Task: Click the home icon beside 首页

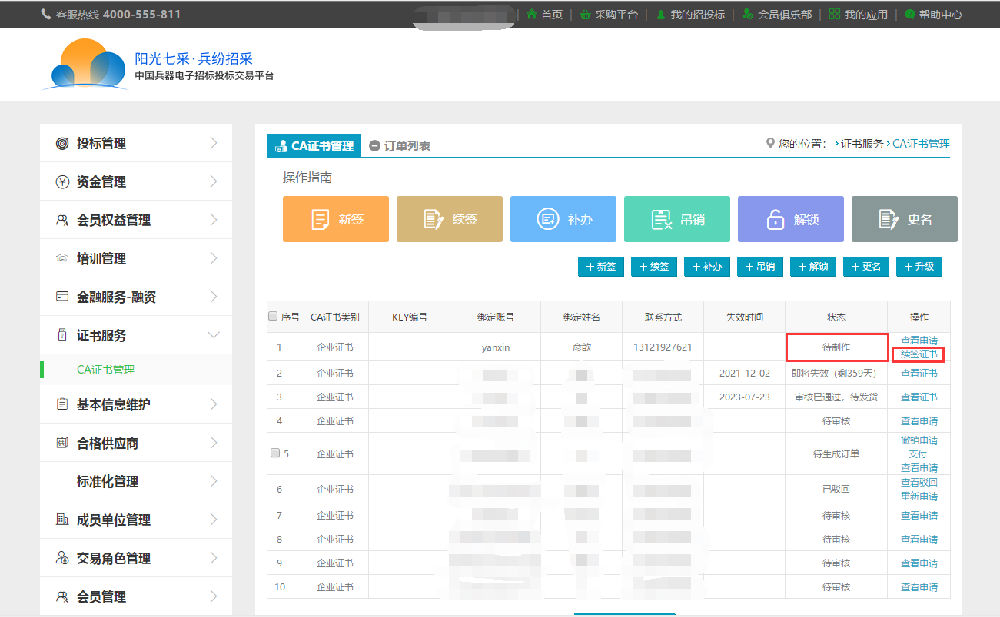Action: click(531, 14)
